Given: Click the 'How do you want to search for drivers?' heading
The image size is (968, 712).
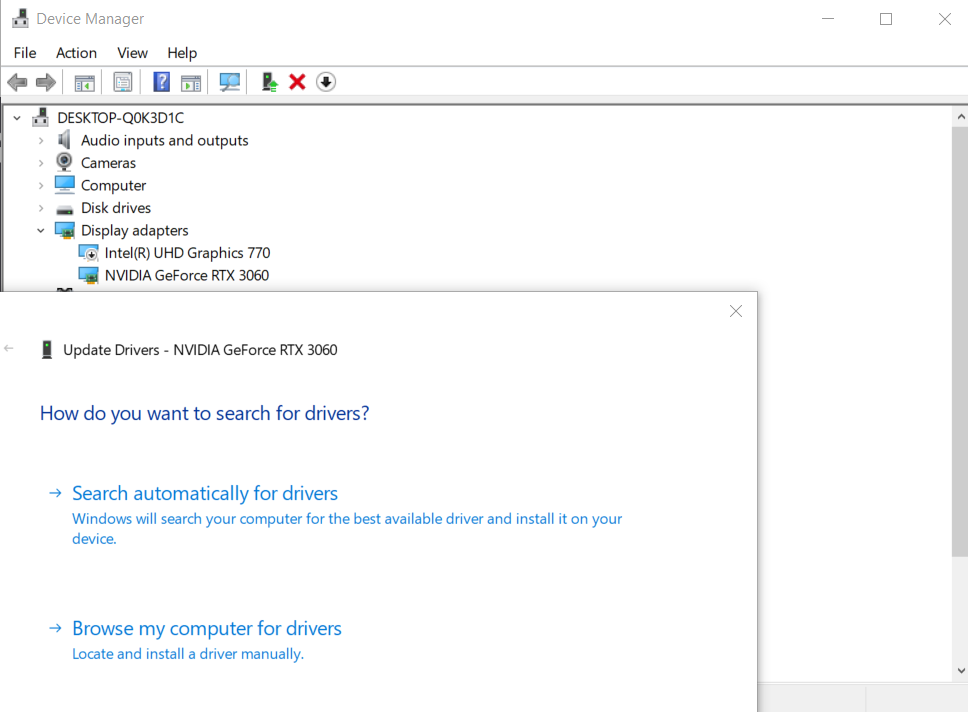Looking at the screenshot, I should [x=204, y=413].
